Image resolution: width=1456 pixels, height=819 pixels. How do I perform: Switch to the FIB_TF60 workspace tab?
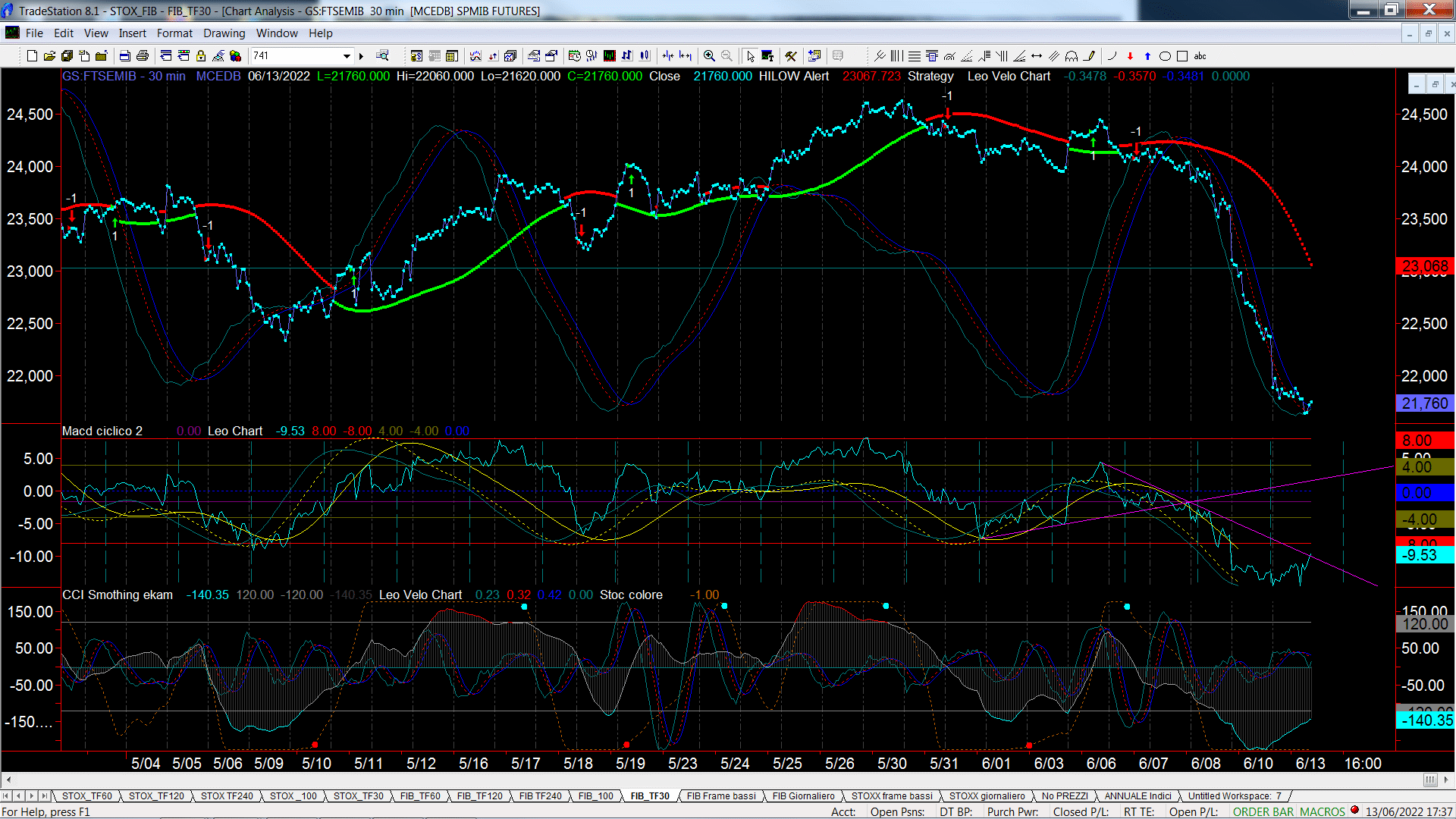pos(420,795)
